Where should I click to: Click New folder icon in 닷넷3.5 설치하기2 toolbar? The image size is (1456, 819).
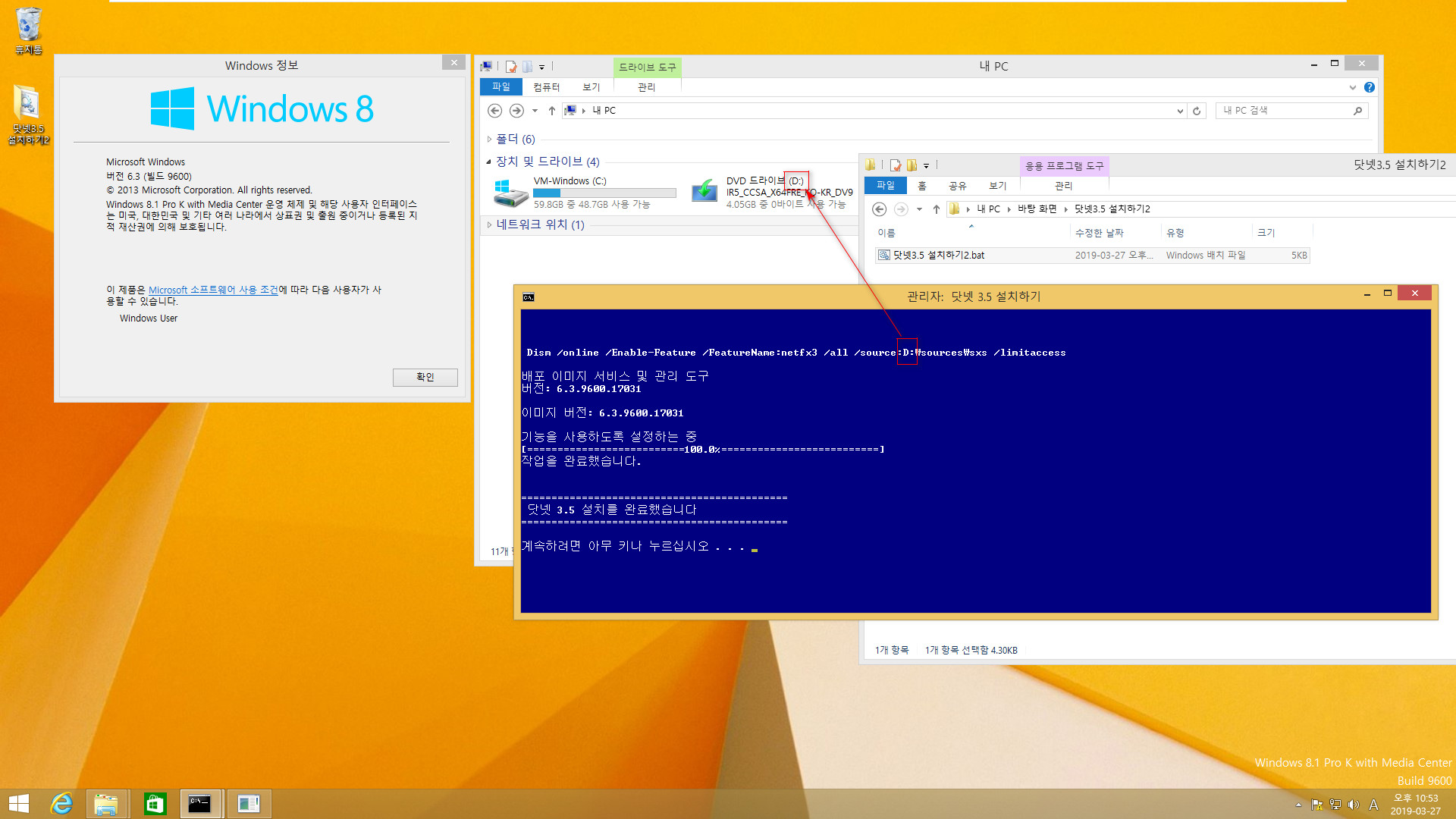pos(912,165)
